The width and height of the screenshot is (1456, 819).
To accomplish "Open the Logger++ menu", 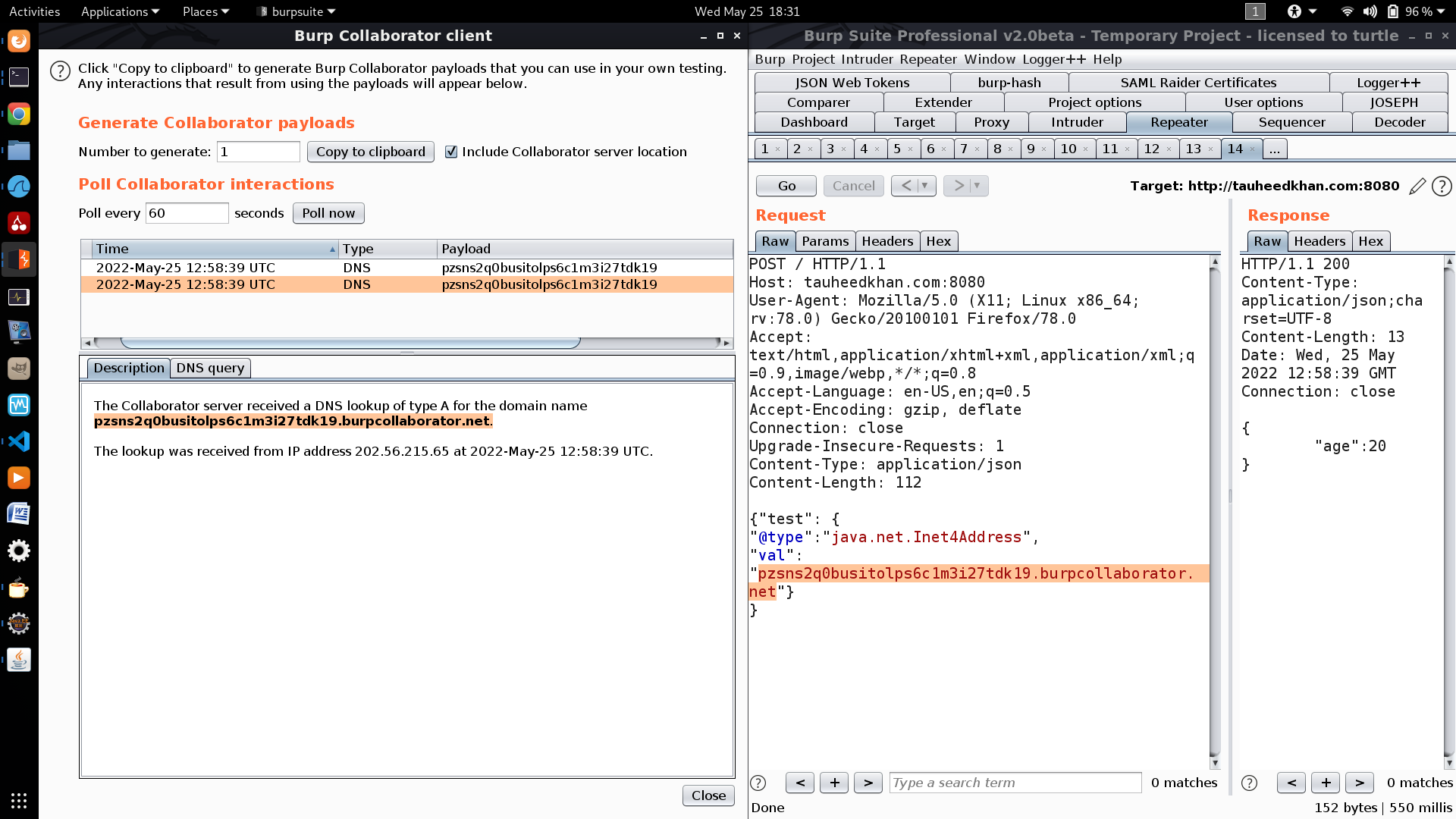I will [x=1053, y=59].
